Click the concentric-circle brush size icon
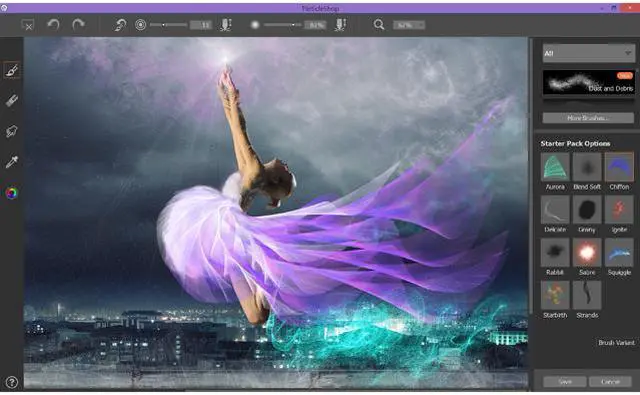640x395 pixels. click(x=140, y=25)
